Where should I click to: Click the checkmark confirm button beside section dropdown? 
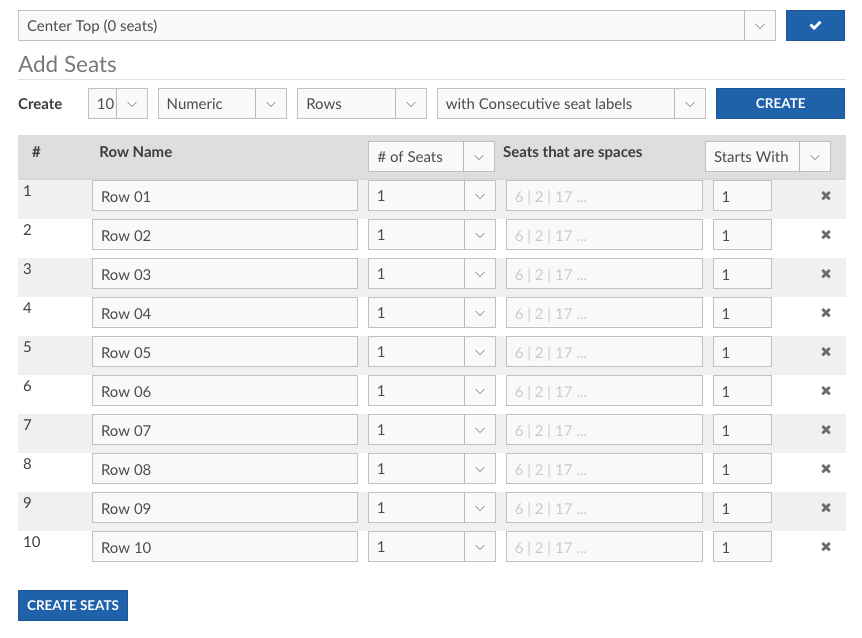coord(815,26)
